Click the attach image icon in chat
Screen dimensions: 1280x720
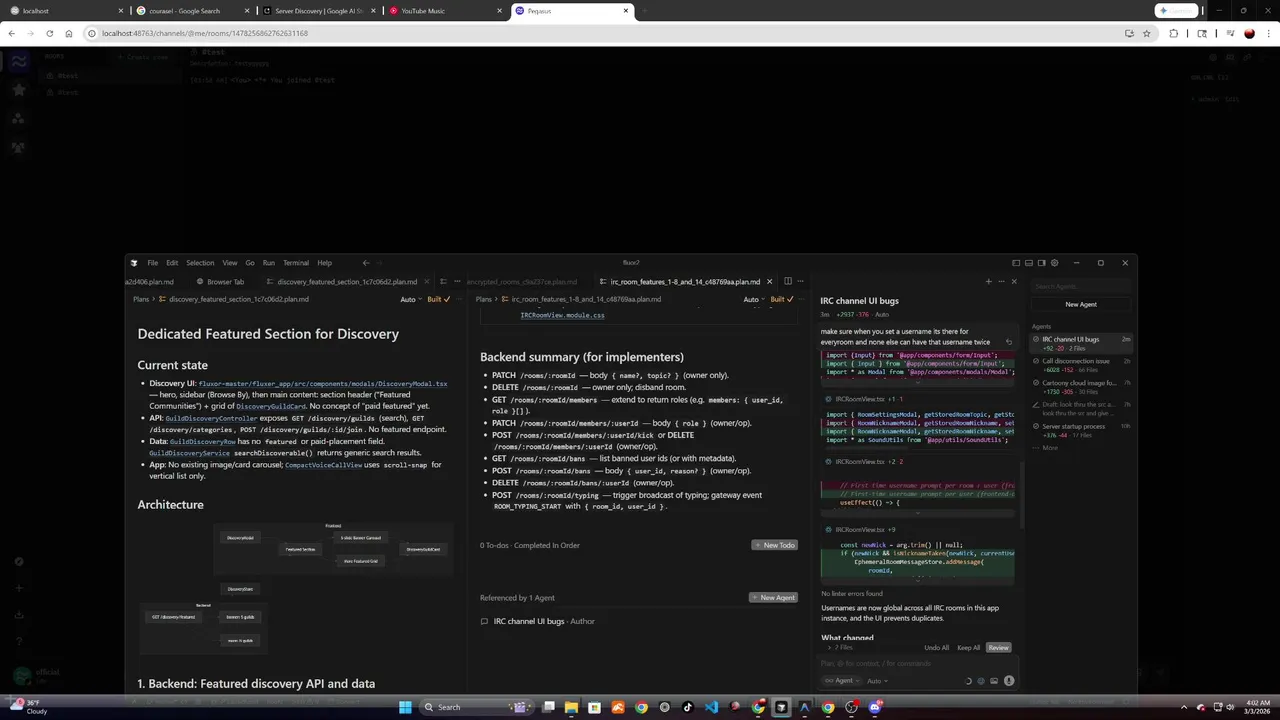point(994,681)
